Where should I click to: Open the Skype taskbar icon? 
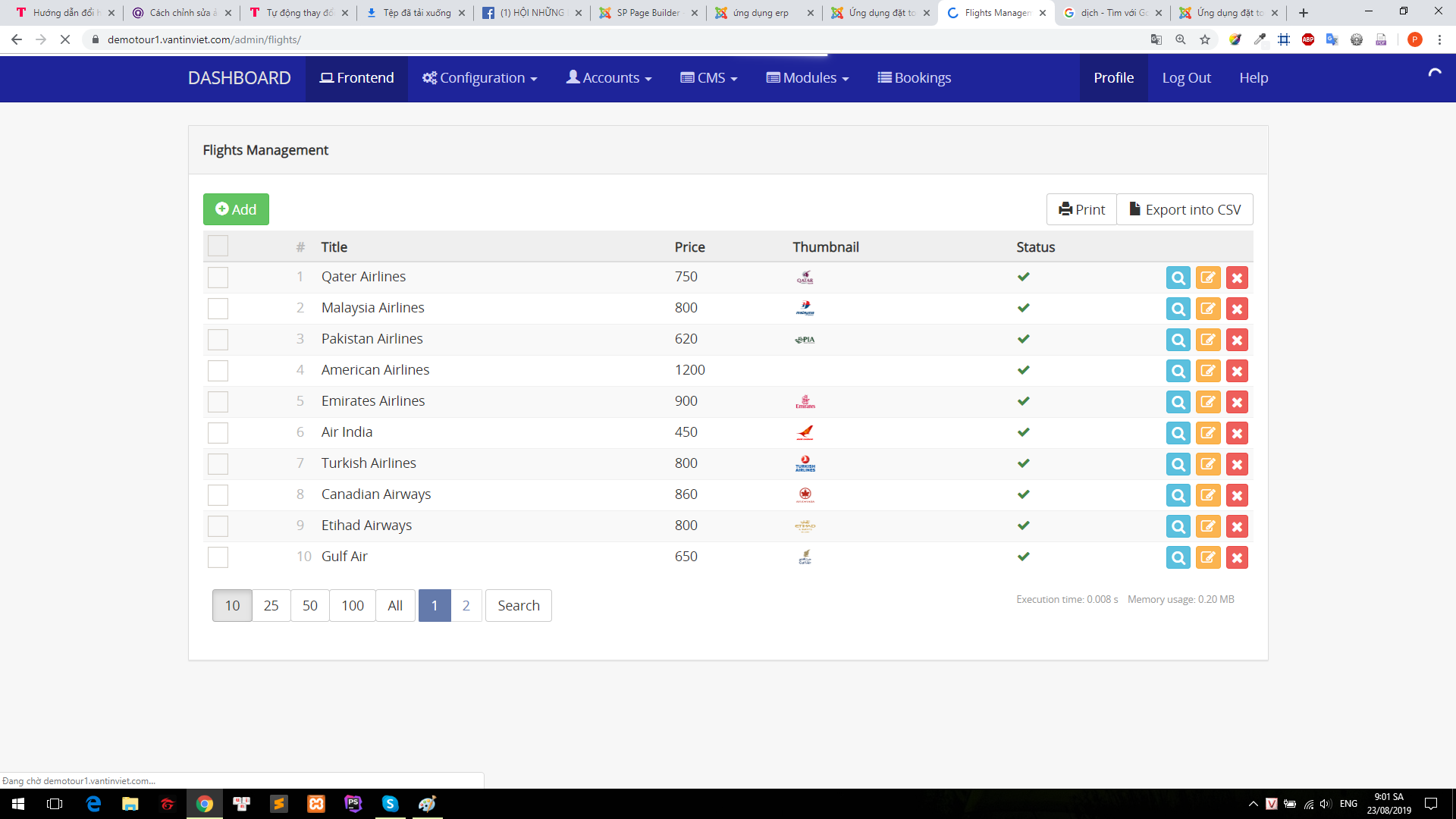coord(390,804)
